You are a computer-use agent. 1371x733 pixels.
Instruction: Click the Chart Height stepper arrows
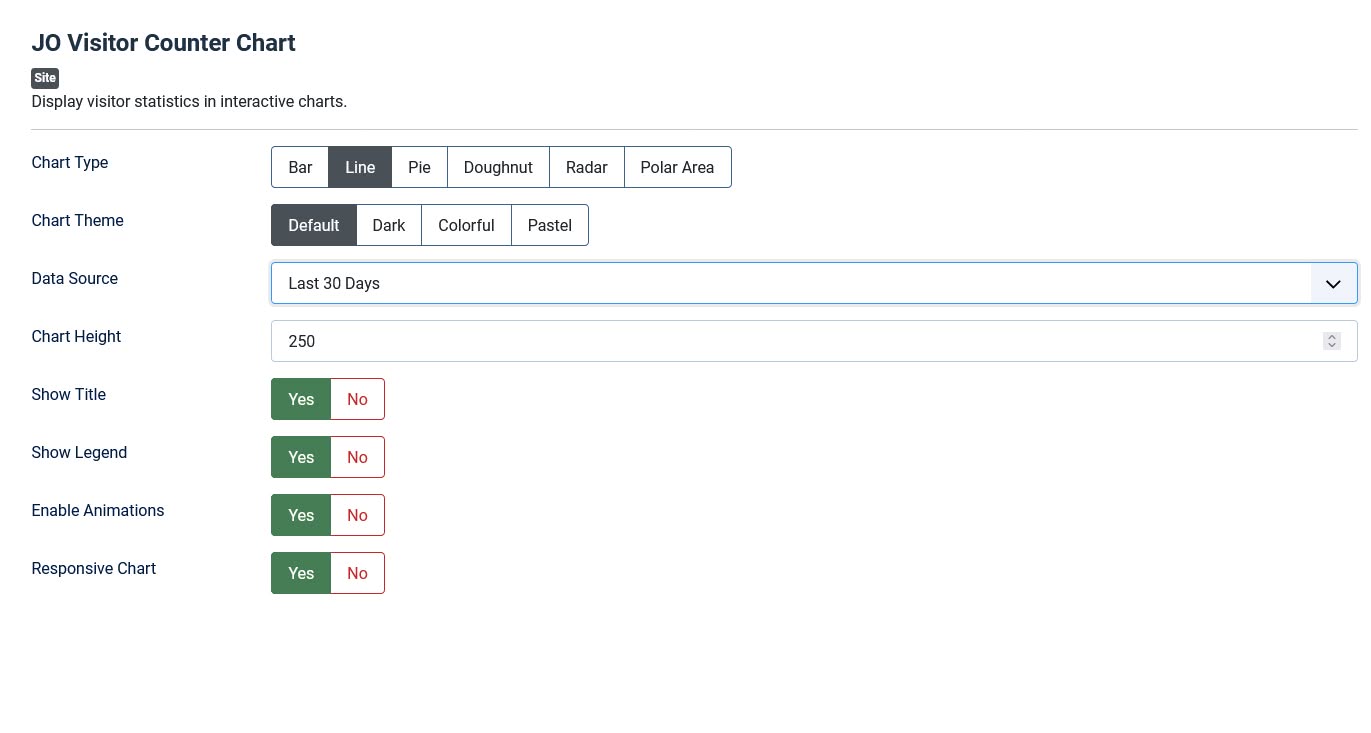1331,341
